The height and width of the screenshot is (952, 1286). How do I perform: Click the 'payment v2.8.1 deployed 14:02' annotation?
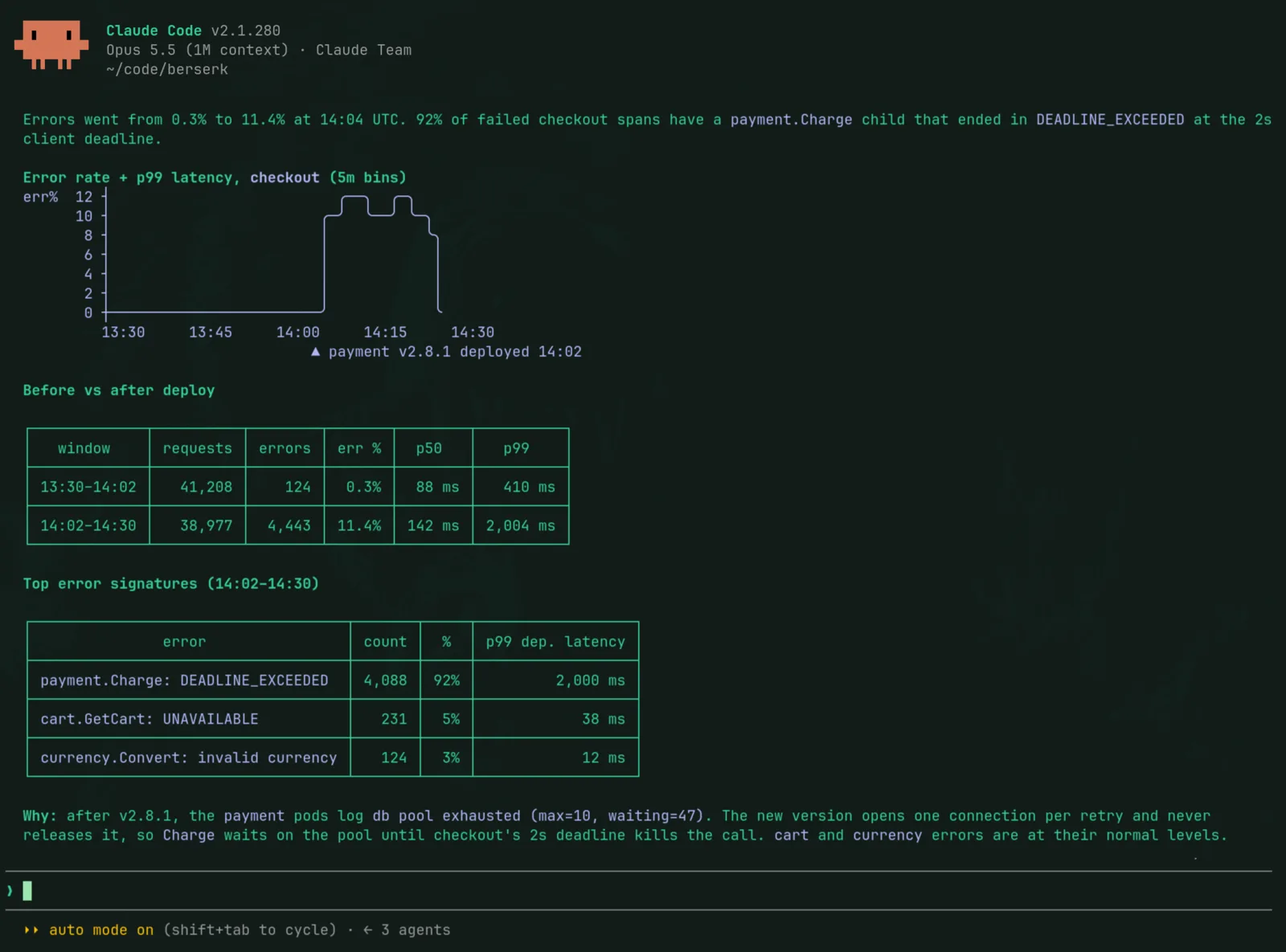[x=455, y=352]
